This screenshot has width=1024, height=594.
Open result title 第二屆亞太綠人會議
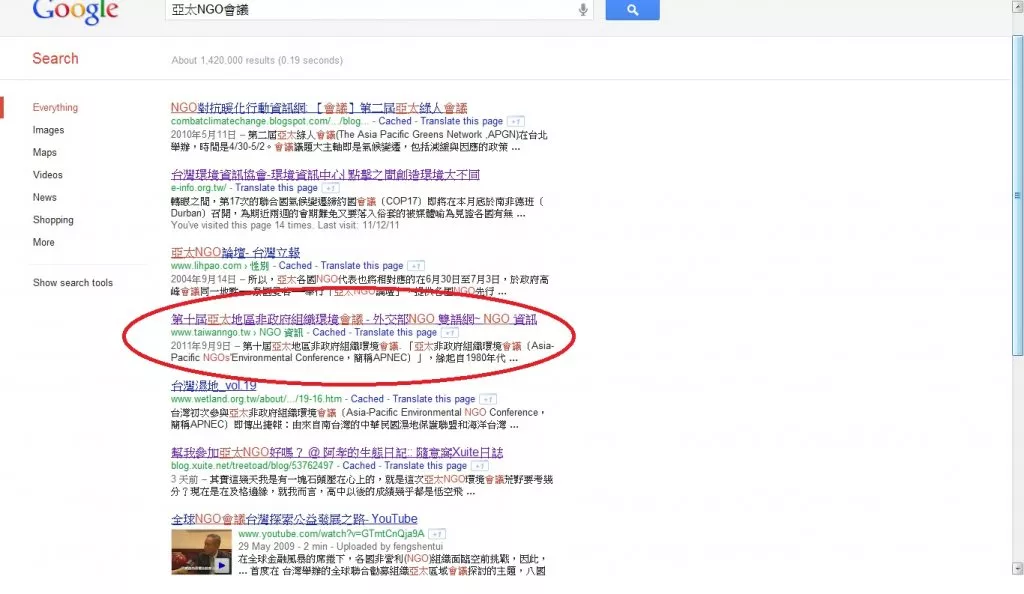point(319,108)
